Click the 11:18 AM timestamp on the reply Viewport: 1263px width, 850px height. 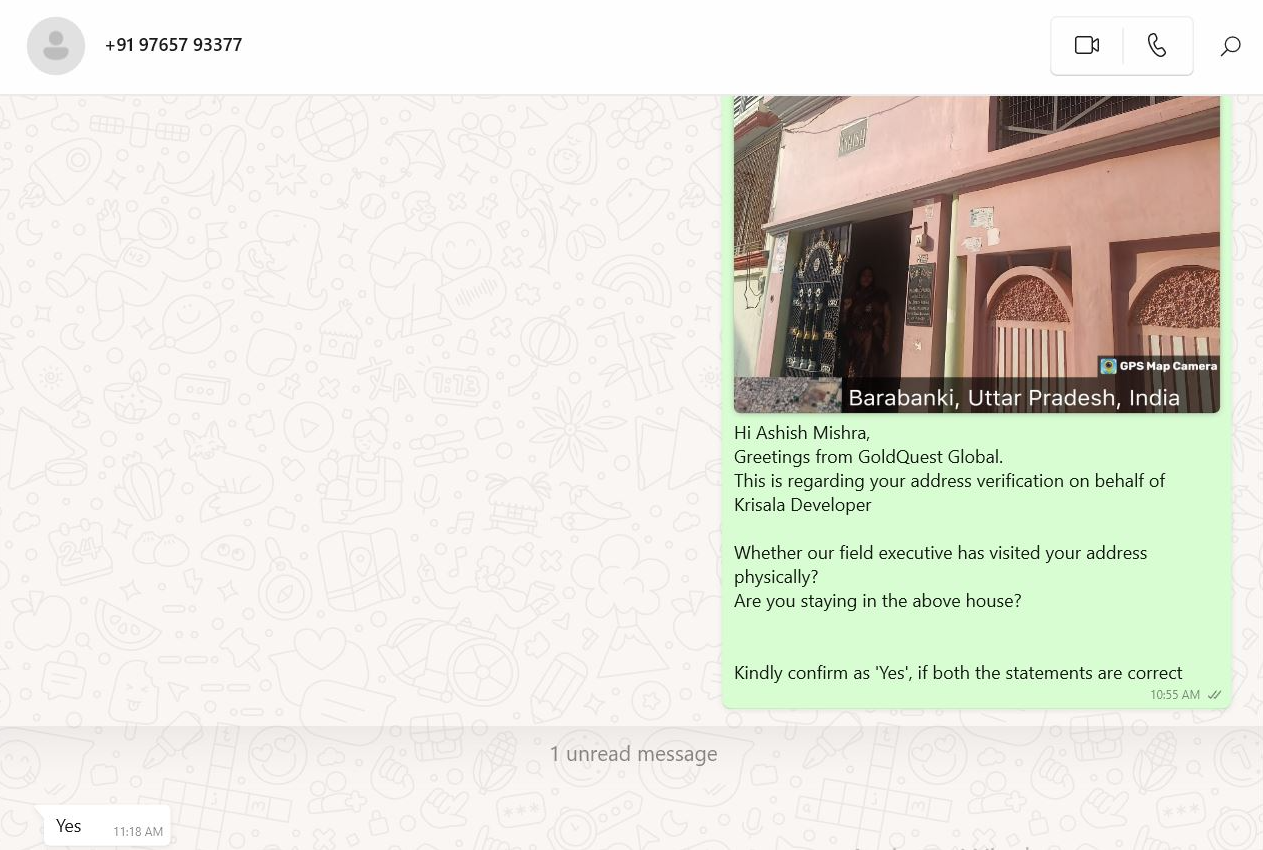coord(138,832)
